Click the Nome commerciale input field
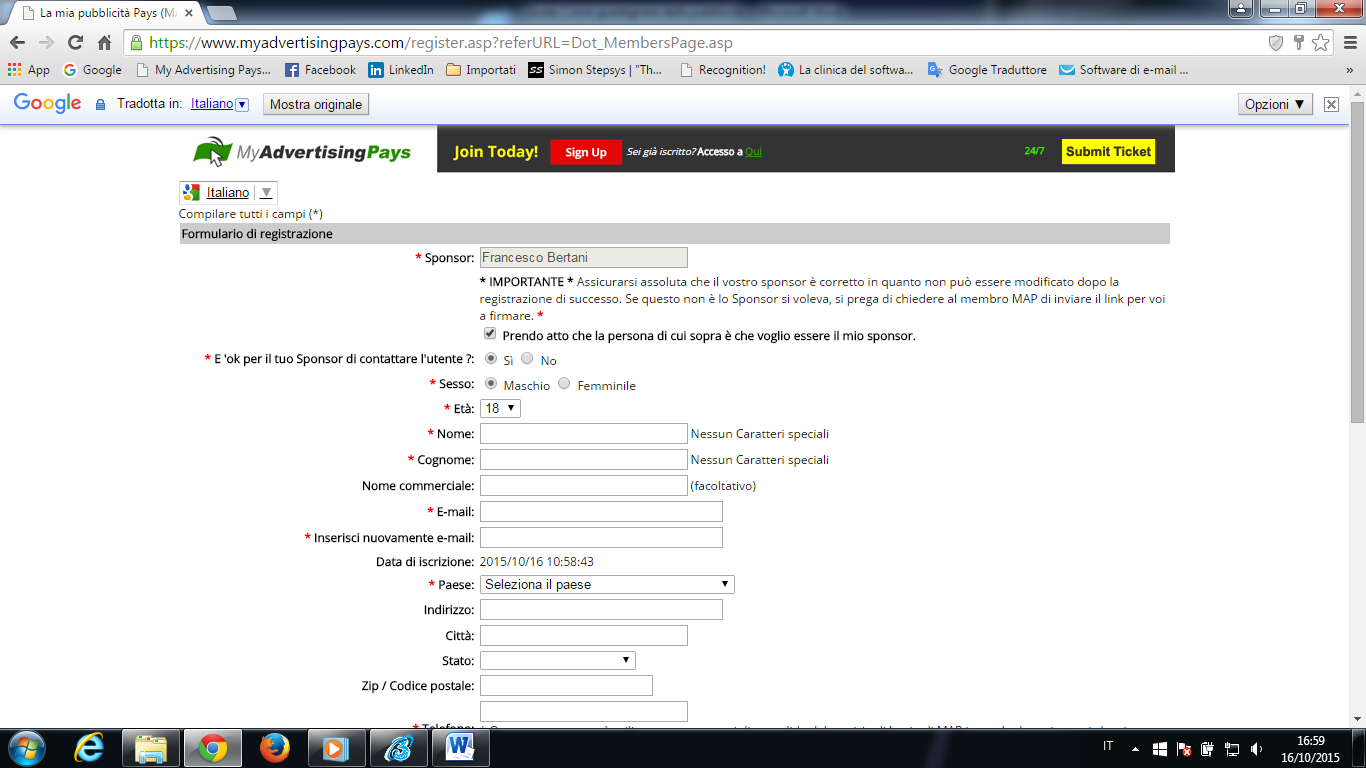Viewport: 1366px width, 768px height. [x=584, y=485]
